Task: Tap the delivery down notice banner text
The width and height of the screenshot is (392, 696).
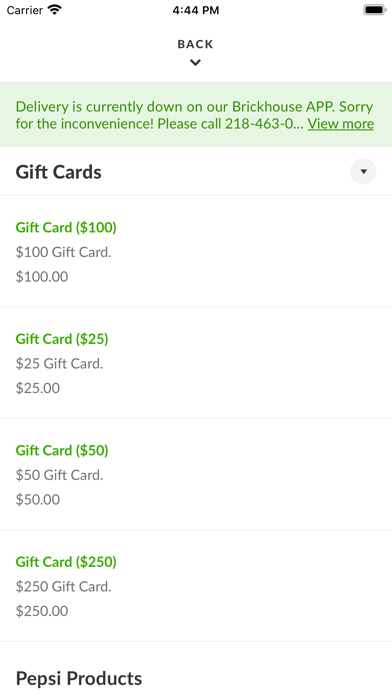Action: [194, 115]
